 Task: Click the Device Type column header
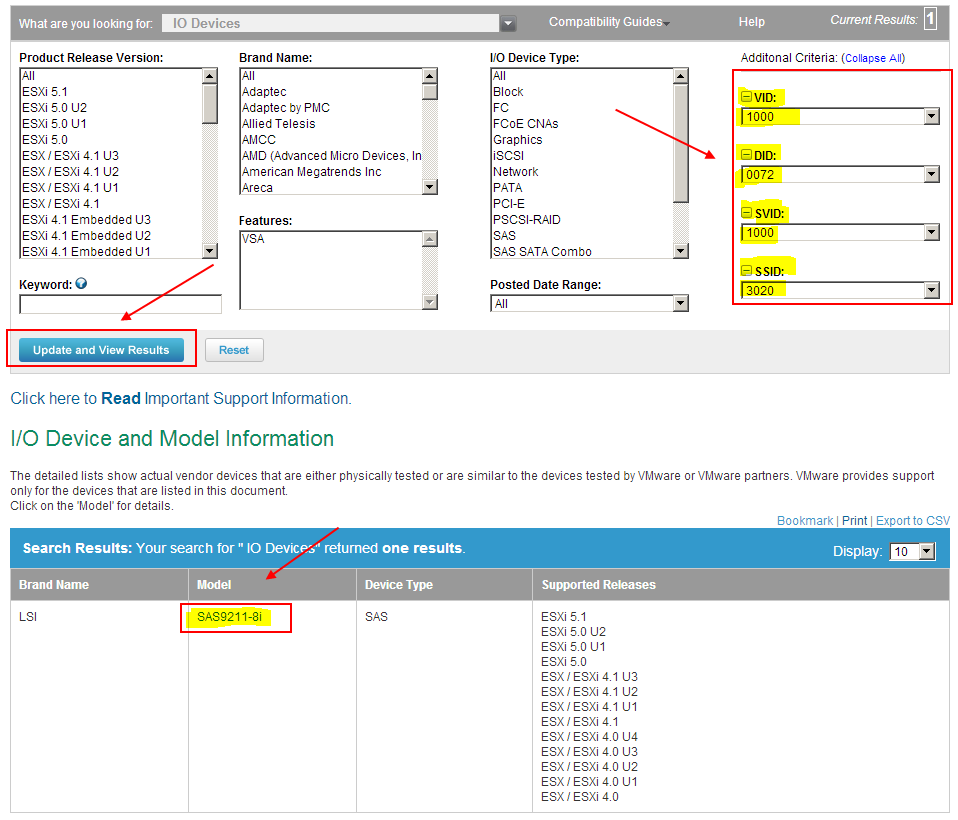[x=398, y=585]
